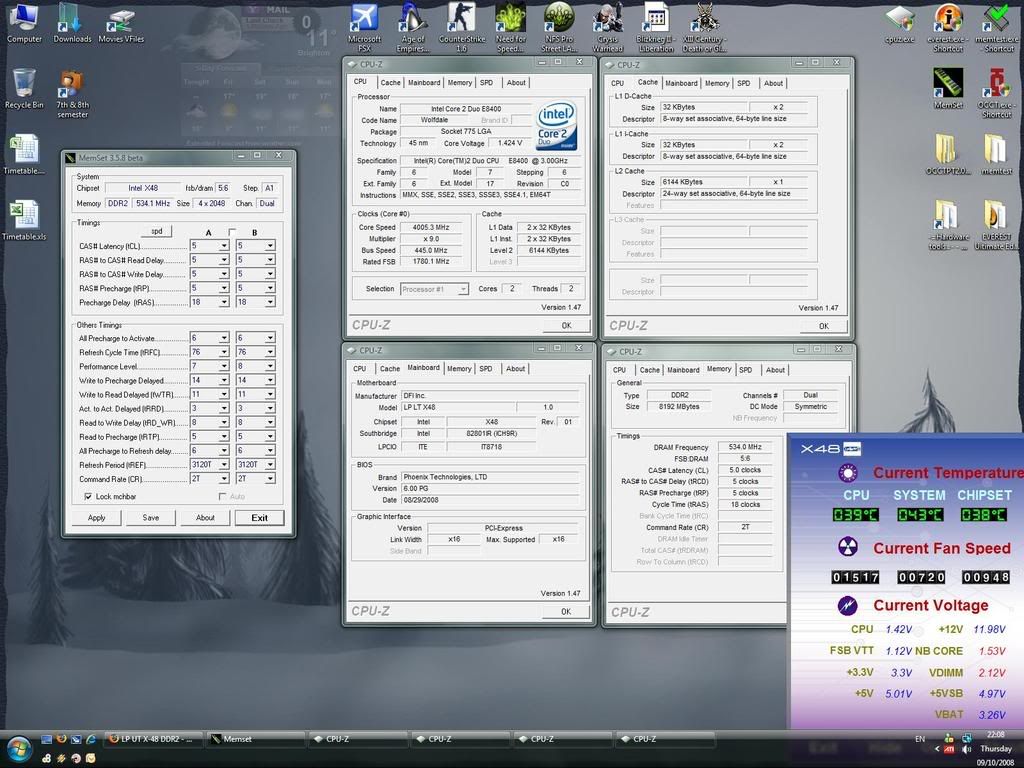Switch to LP UT X-48 DDR2 taskbar window
1024x768 pixels.
pos(153,739)
